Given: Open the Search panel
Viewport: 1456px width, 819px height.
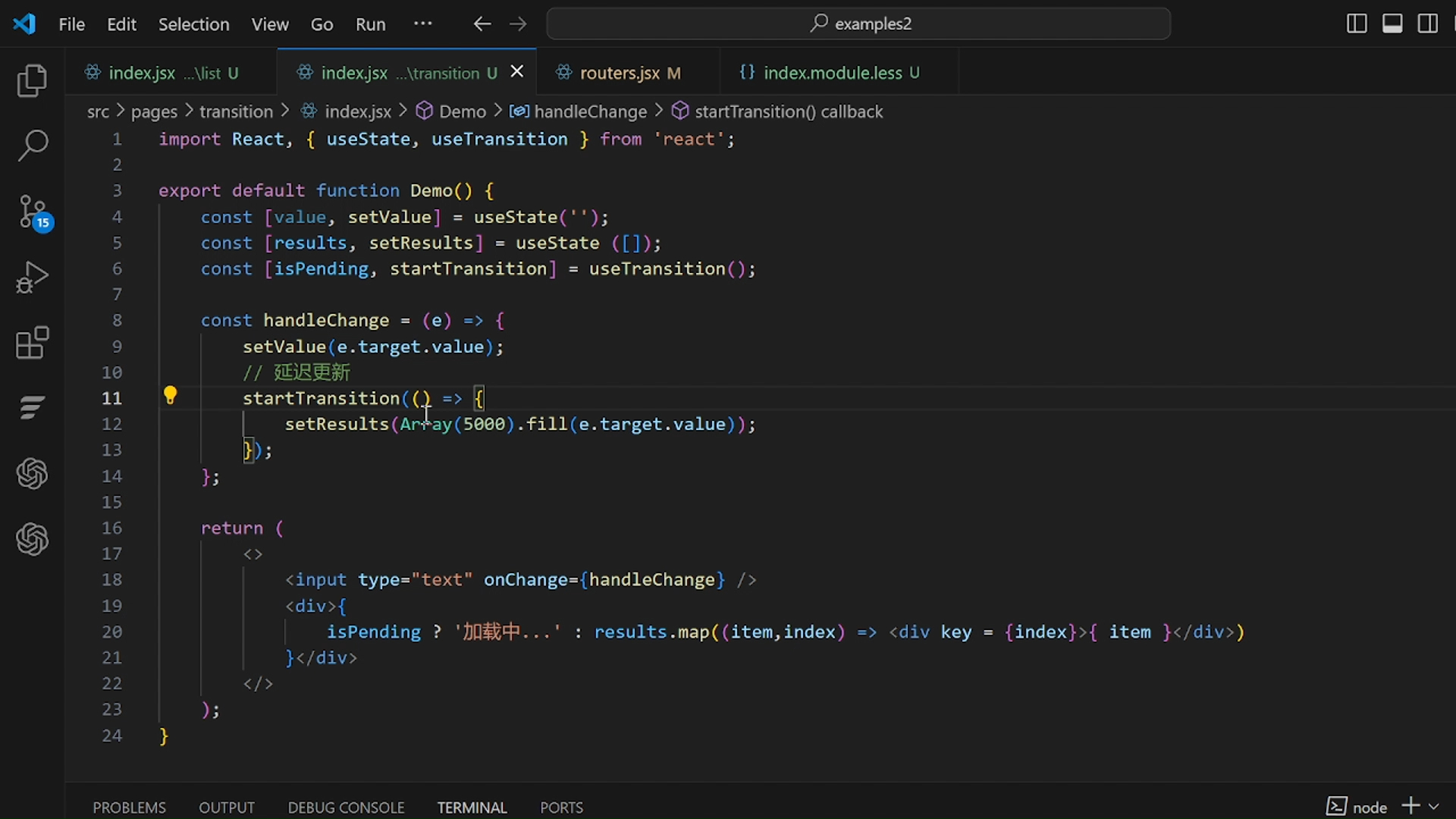Looking at the screenshot, I should 32,144.
